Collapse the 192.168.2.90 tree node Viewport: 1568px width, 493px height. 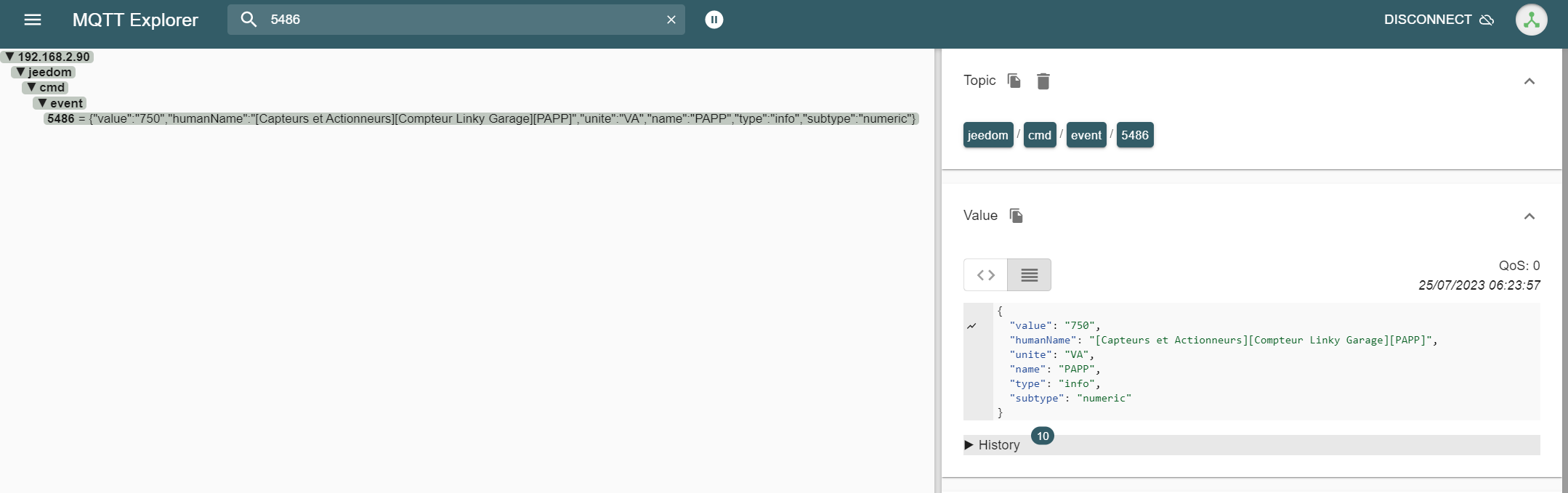(10, 57)
